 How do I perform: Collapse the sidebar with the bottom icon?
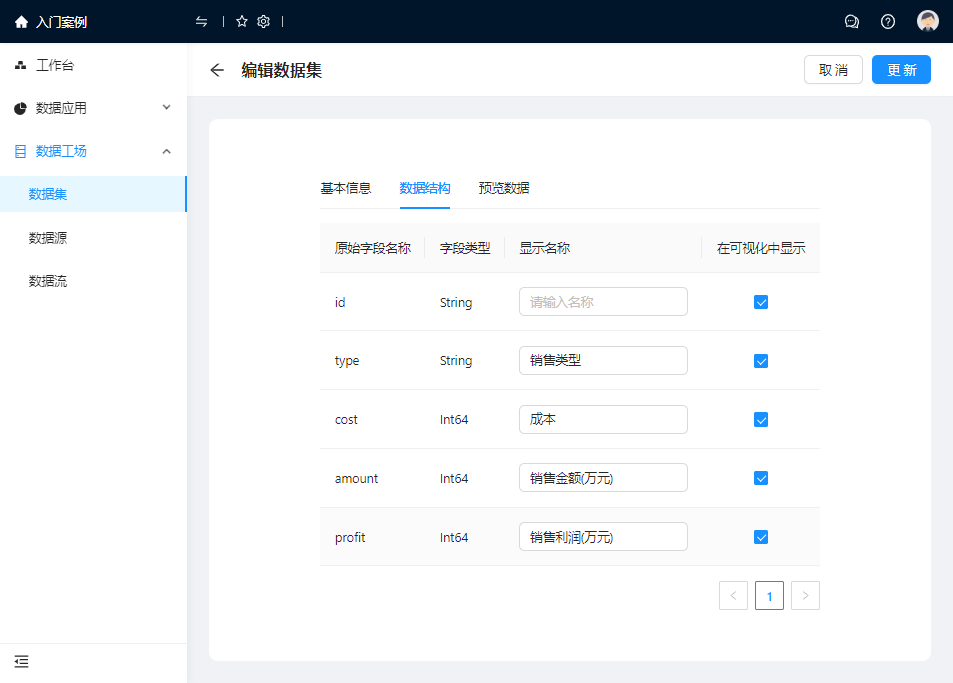coord(22,661)
